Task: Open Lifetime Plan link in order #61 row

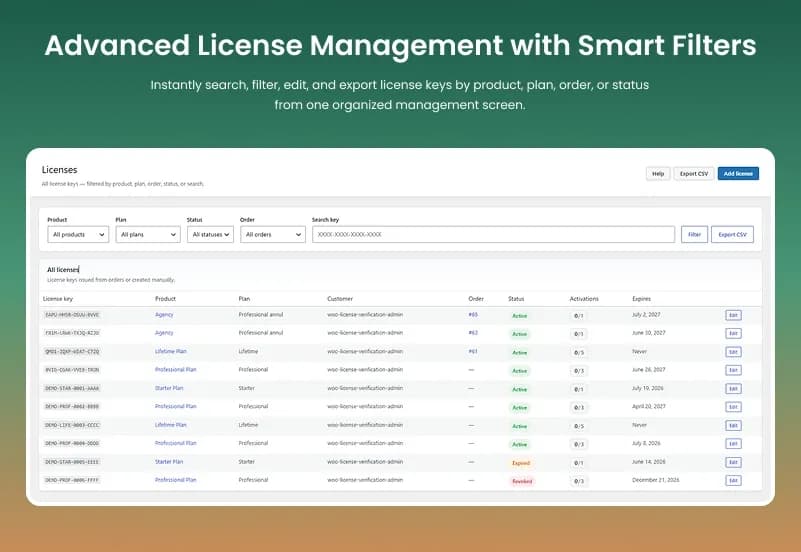Action: (x=171, y=351)
